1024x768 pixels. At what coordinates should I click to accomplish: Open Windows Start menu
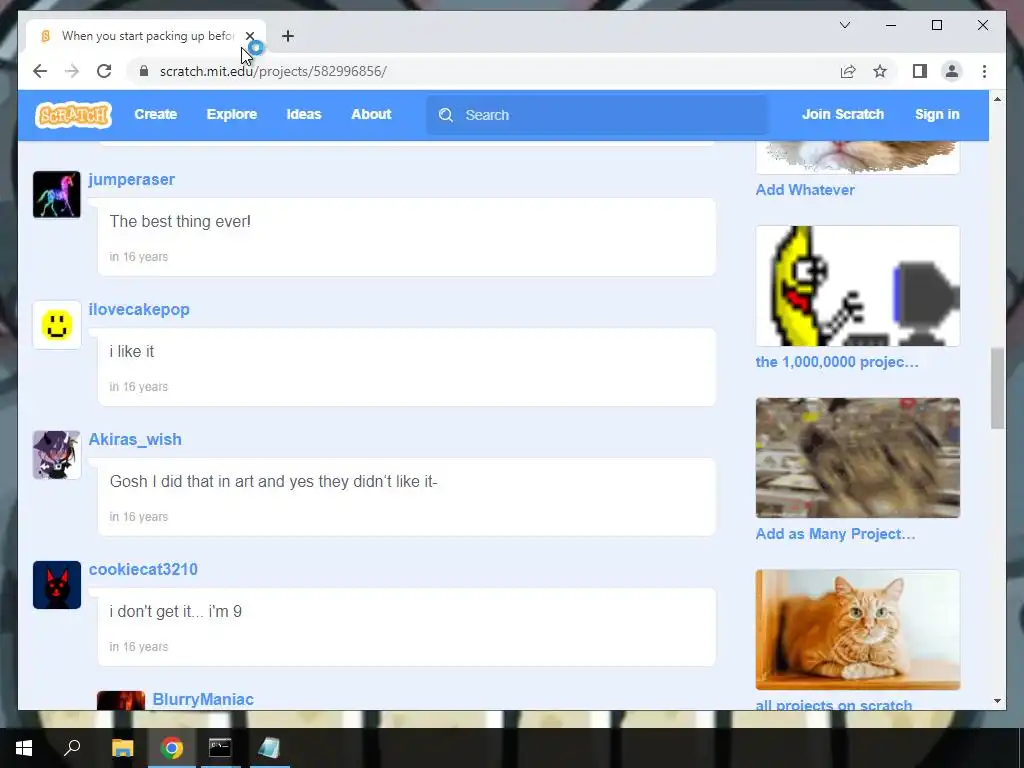(x=24, y=748)
